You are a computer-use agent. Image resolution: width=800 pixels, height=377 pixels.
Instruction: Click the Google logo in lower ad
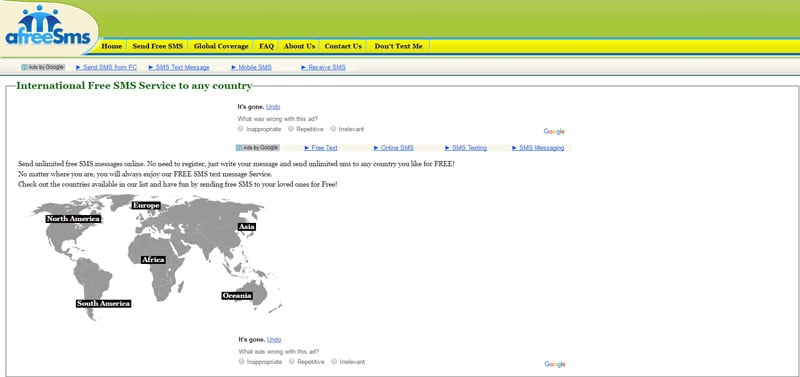pyautogui.click(x=555, y=364)
